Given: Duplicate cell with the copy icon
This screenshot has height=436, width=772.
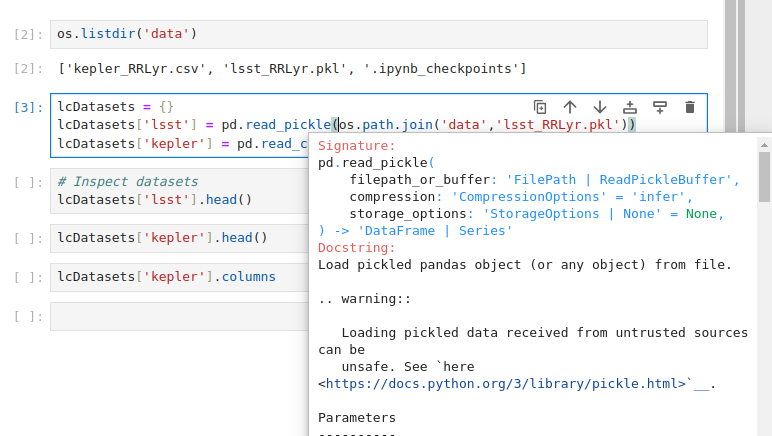Looking at the screenshot, I should point(540,107).
